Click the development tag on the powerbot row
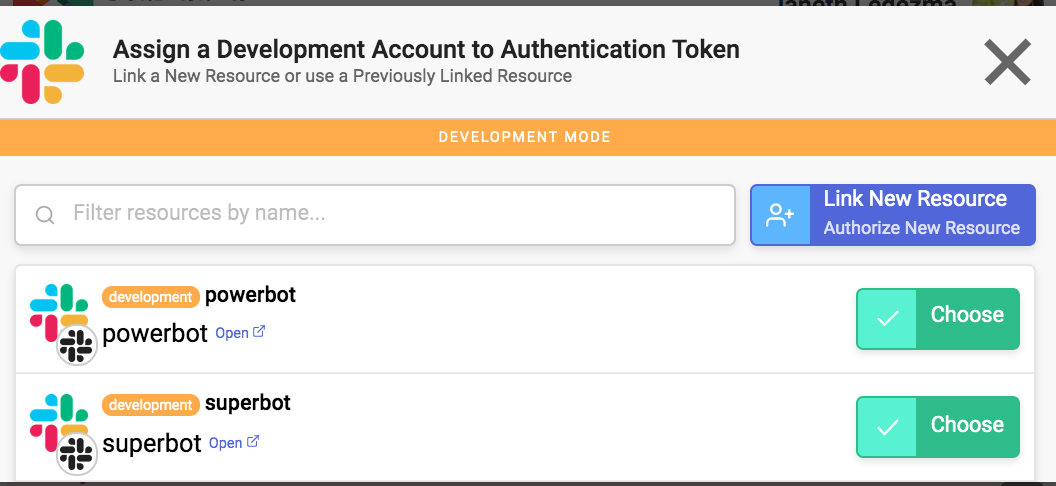This screenshot has width=1056, height=486. click(150, 297)
